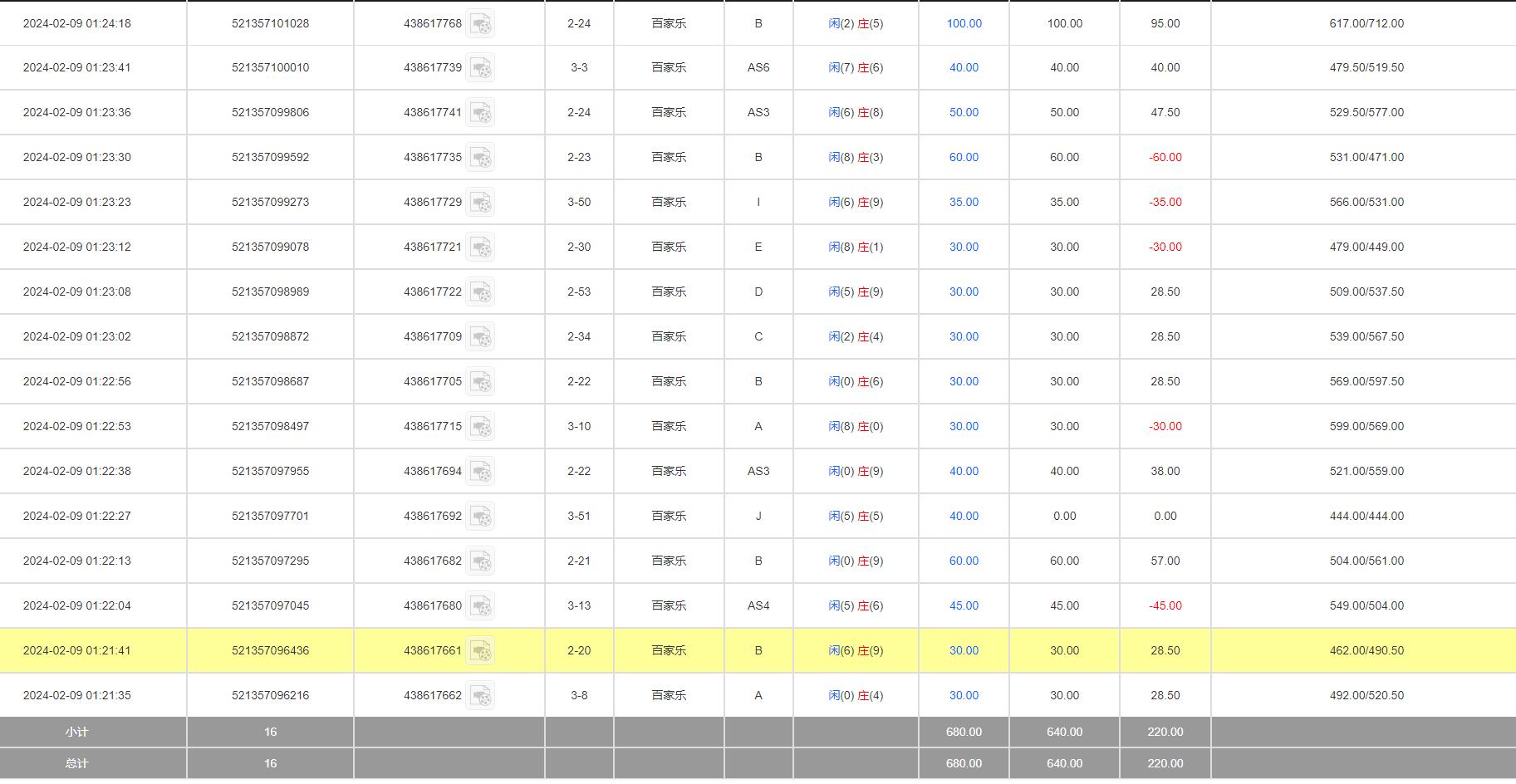1516x784 pixels.
Task: Click the balance value 462.00/490.50
Action: click(x=1366, y=650)
